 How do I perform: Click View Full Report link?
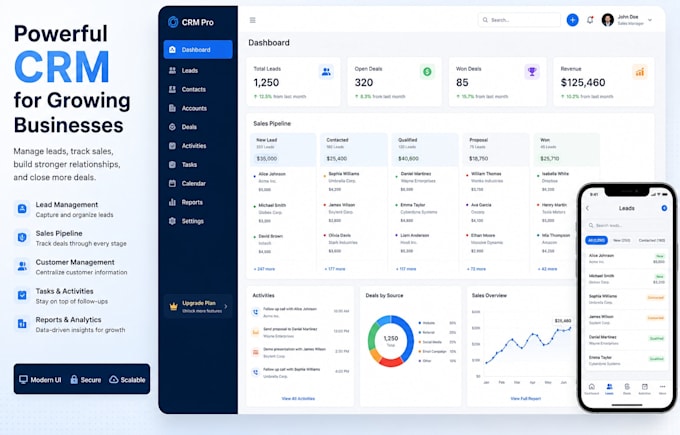(526, 399)
